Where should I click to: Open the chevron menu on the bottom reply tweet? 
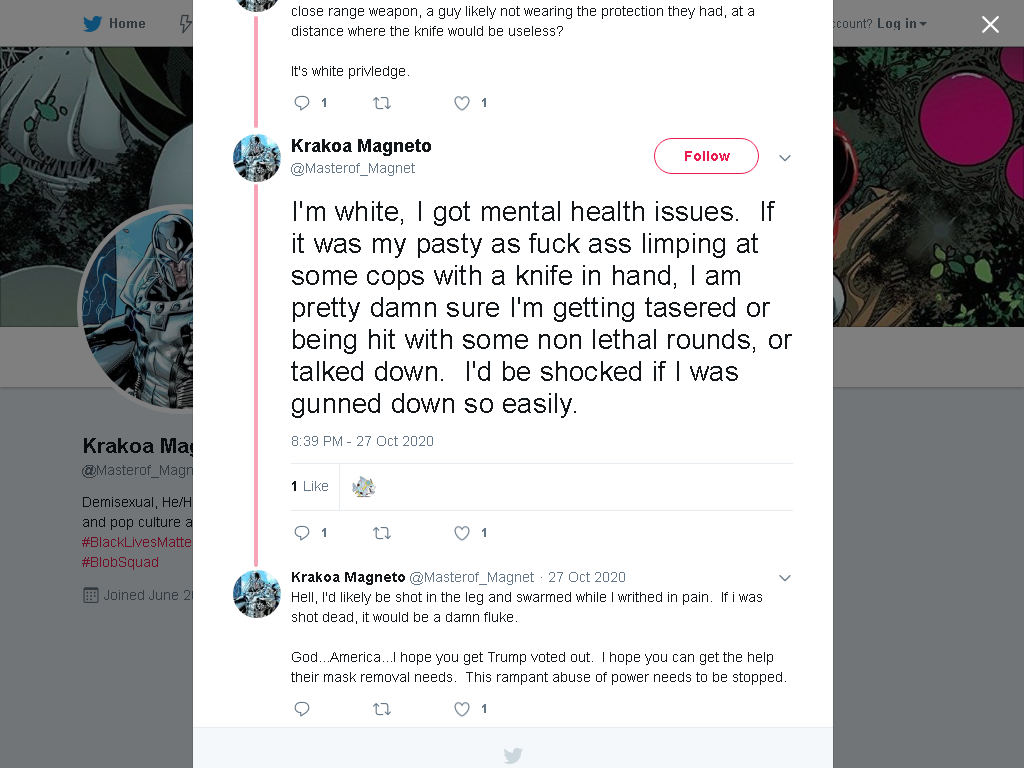coord(785,578)
